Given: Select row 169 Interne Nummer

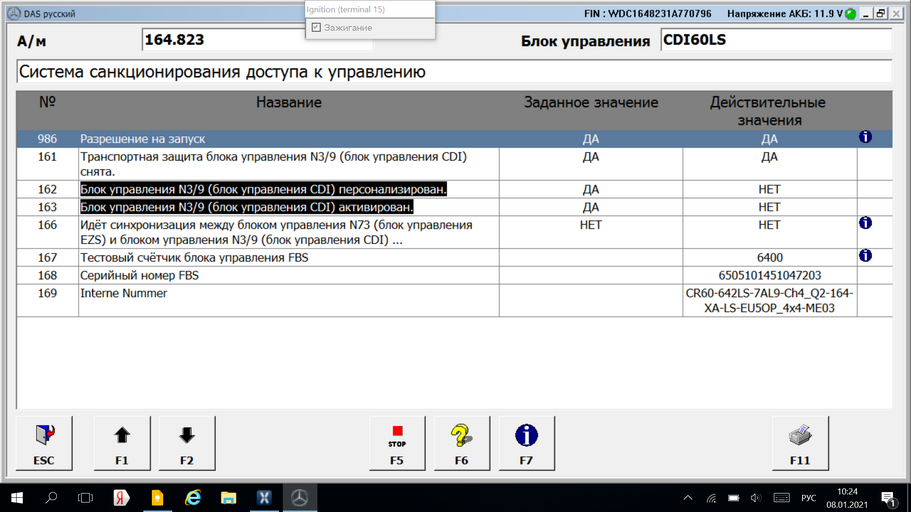Looking at the screenshot, I should tap(454, 300).
